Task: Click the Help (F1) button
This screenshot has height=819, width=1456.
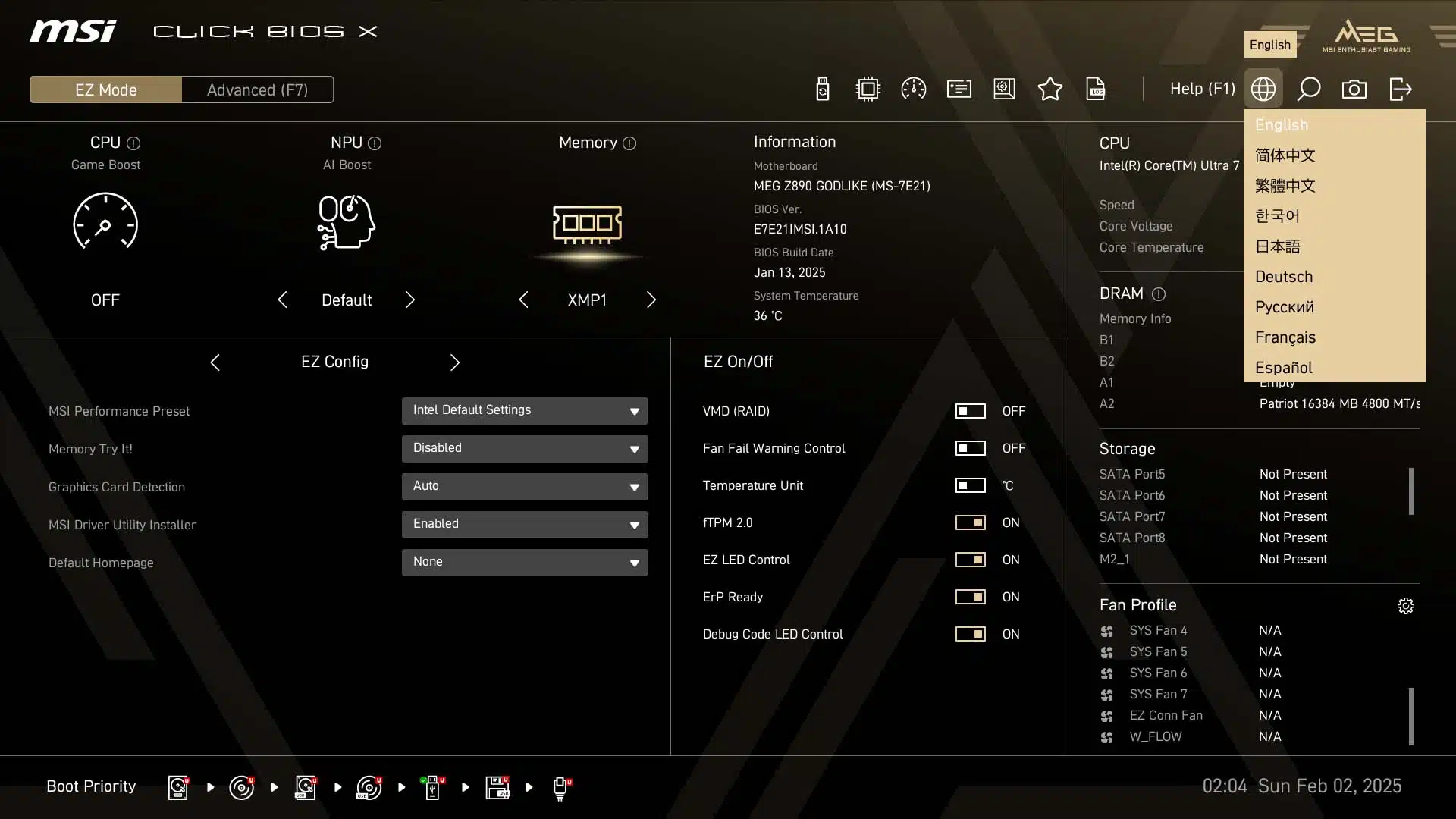Action: pos(1202,89)
